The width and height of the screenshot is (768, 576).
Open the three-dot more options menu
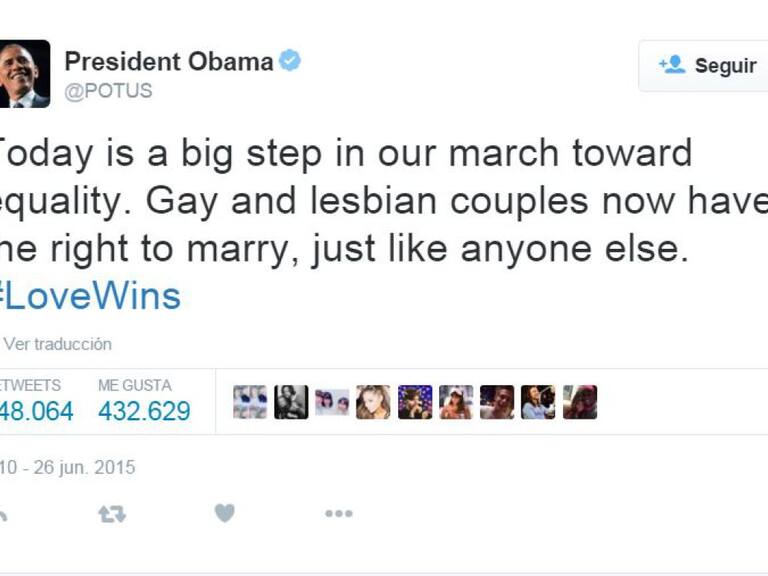point(338,513)
